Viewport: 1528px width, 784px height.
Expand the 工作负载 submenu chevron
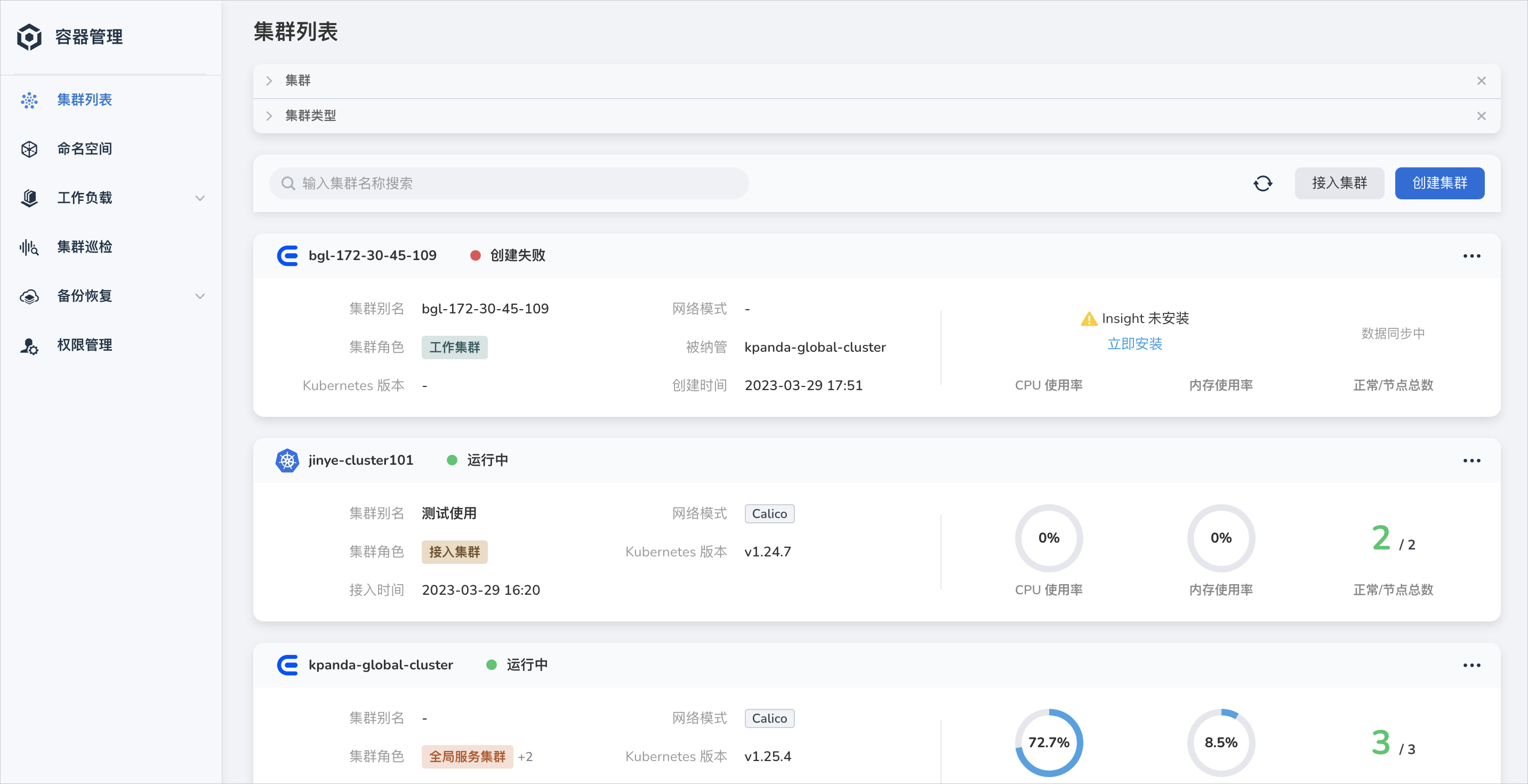pyautogui.click(x=200, y=198)
